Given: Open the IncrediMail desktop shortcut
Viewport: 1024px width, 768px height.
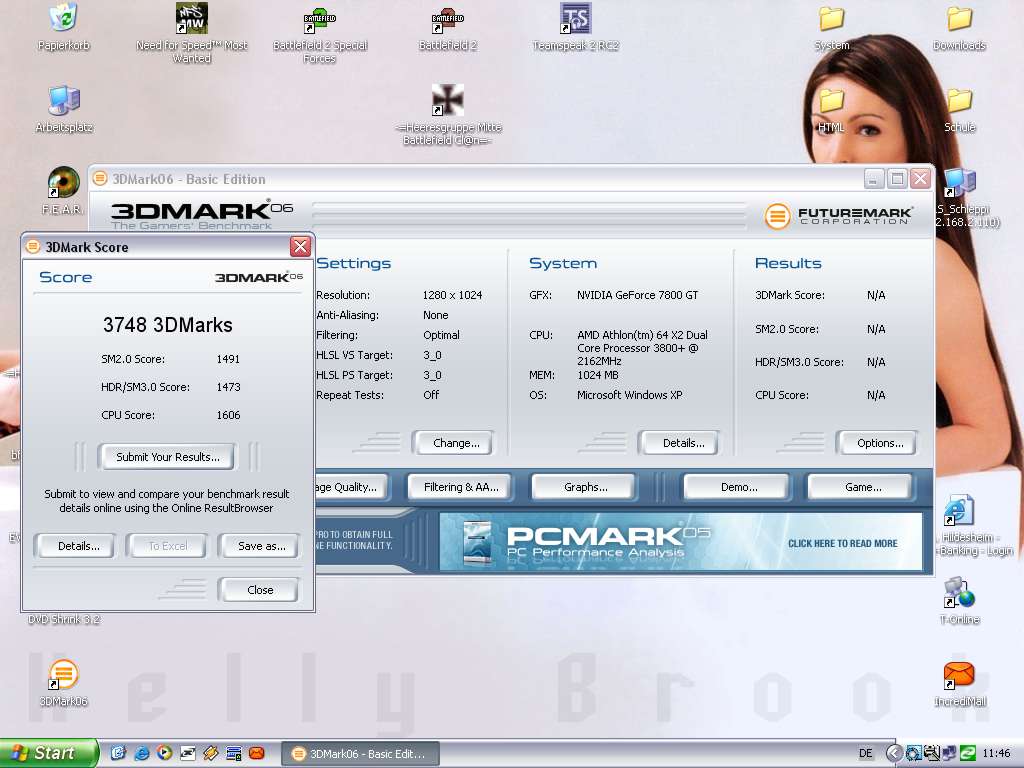Looking at the screenshot, I should pos(959,683).
